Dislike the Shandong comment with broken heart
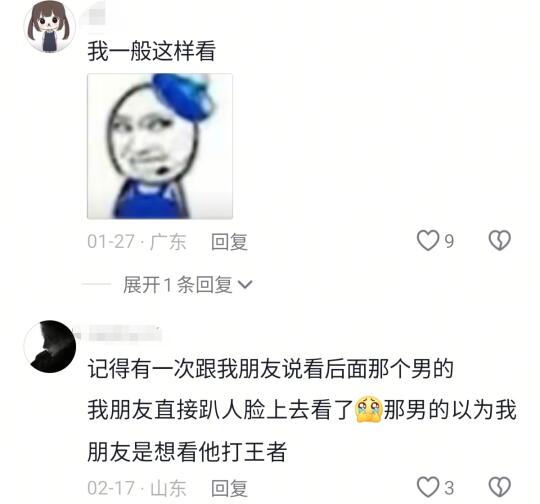Viewport: 540px width, 504px height. tap(500, 487)
